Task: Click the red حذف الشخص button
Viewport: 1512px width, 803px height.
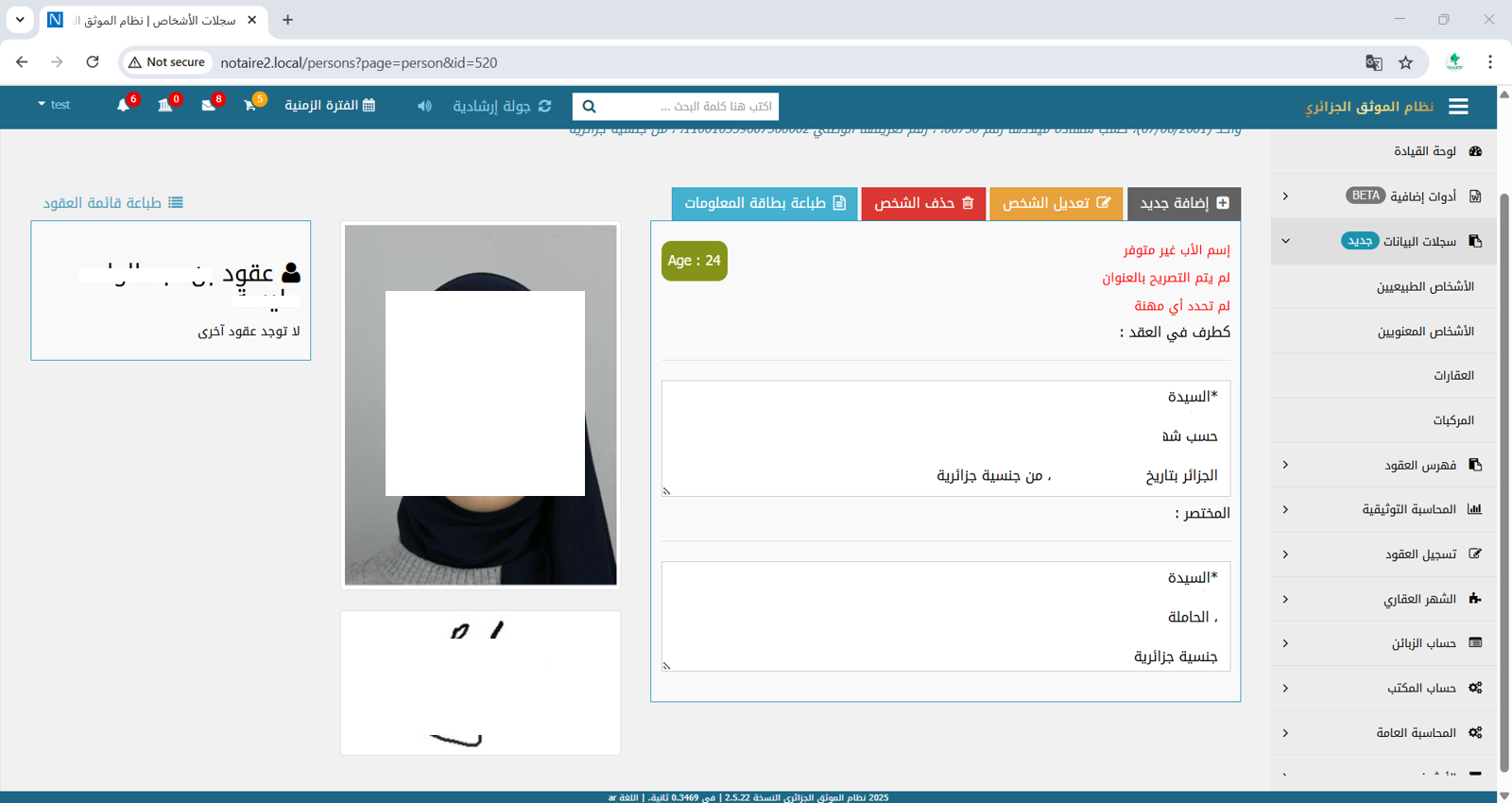Action: click(x=923, y=203)
